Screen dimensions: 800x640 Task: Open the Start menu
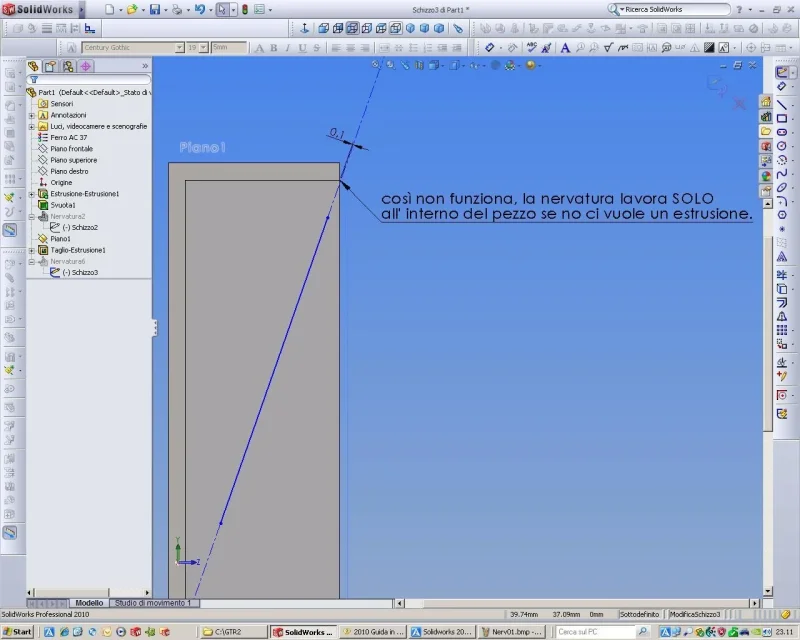pyautogui.click(x=17, y=632)
